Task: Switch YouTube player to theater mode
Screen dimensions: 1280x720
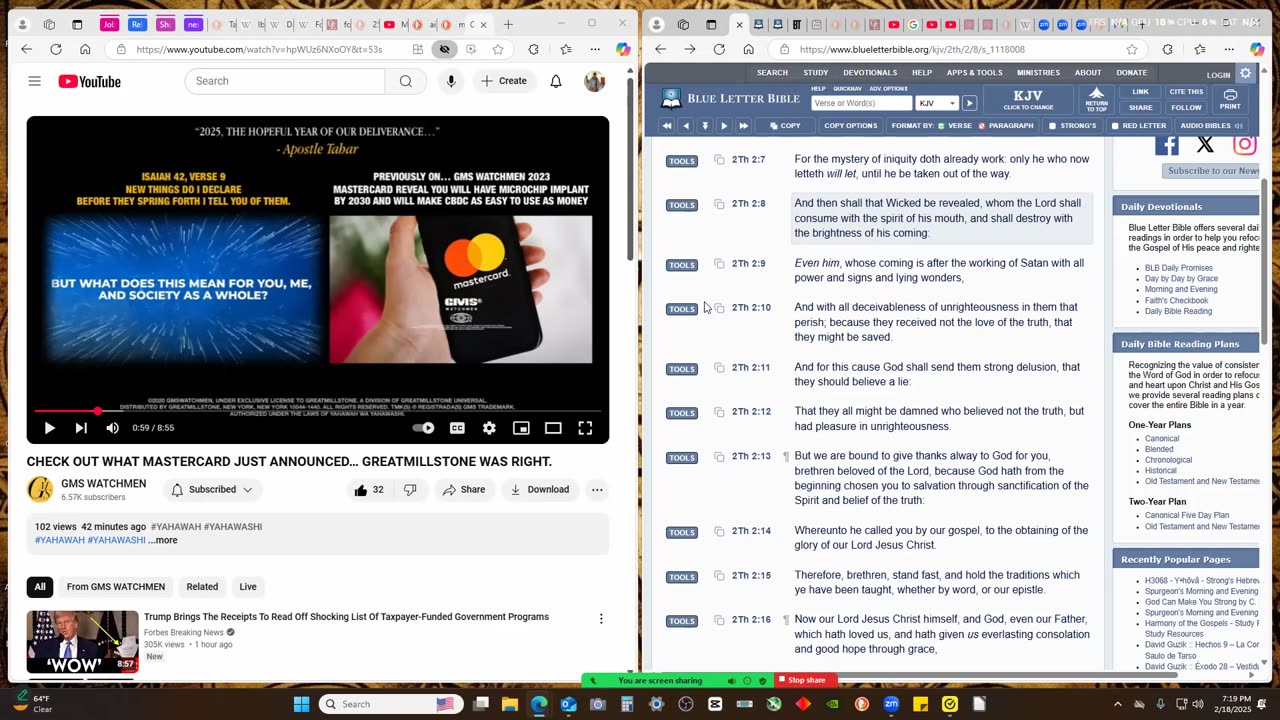Action: coord(553,428)
